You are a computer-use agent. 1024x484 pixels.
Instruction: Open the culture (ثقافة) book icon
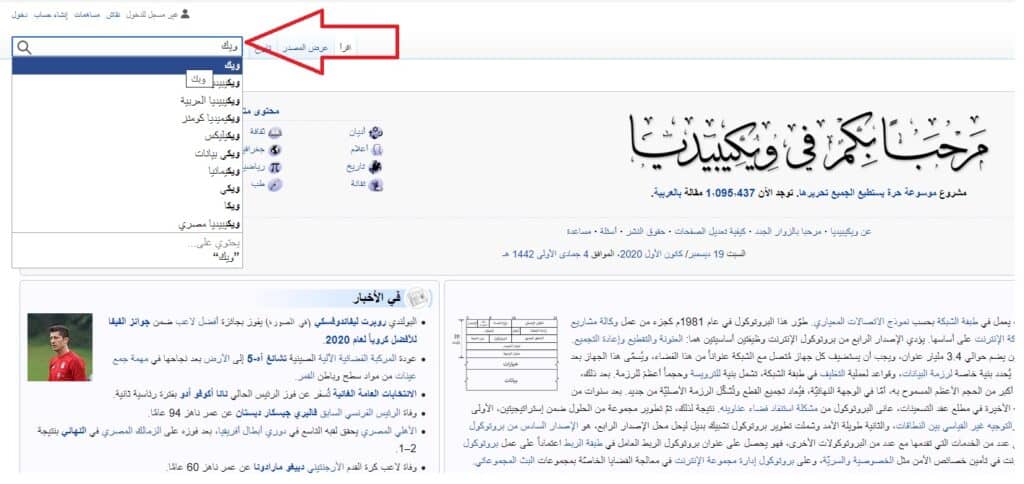click(276, 133)
